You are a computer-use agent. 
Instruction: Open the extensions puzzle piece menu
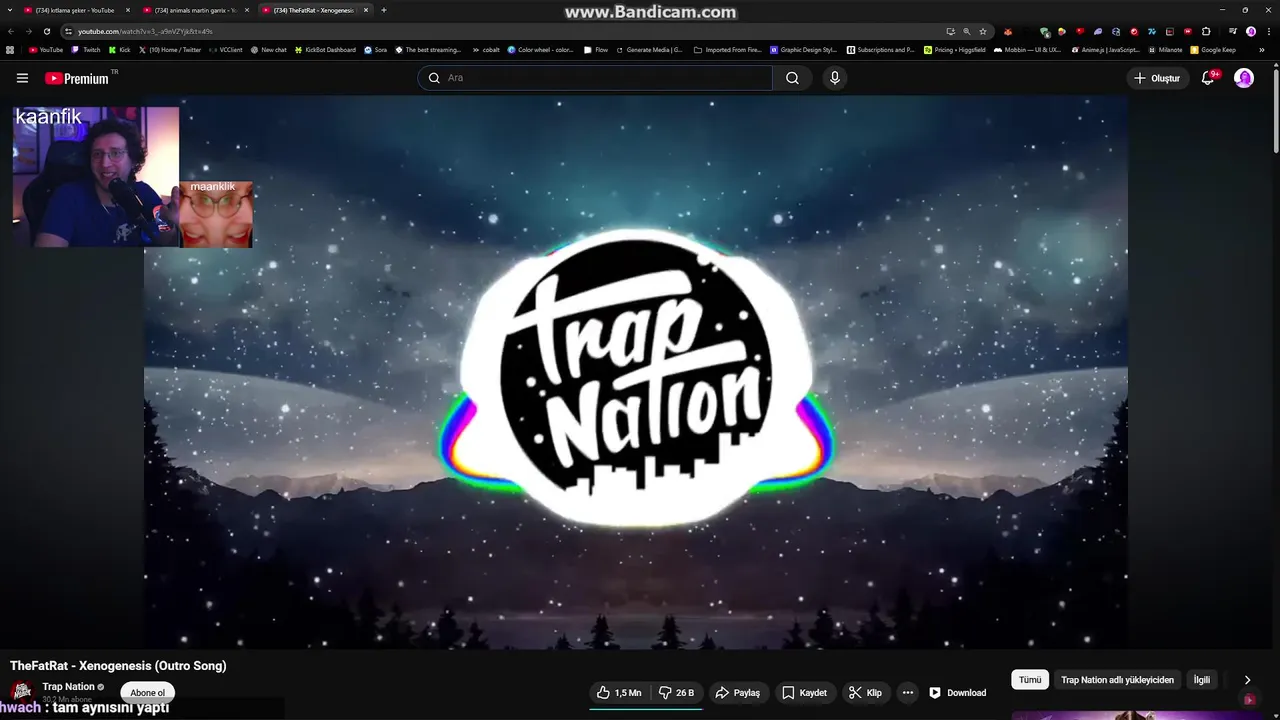[1206, 31]
